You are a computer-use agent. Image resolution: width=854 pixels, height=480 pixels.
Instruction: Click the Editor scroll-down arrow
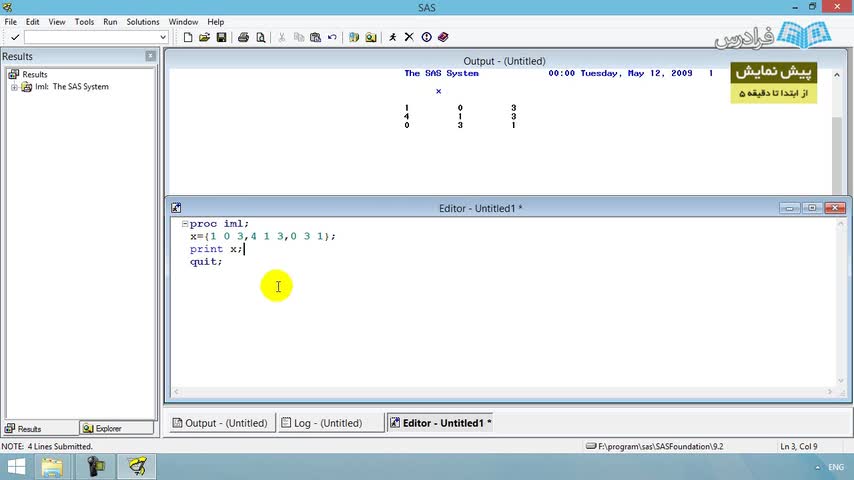point(841,381)
